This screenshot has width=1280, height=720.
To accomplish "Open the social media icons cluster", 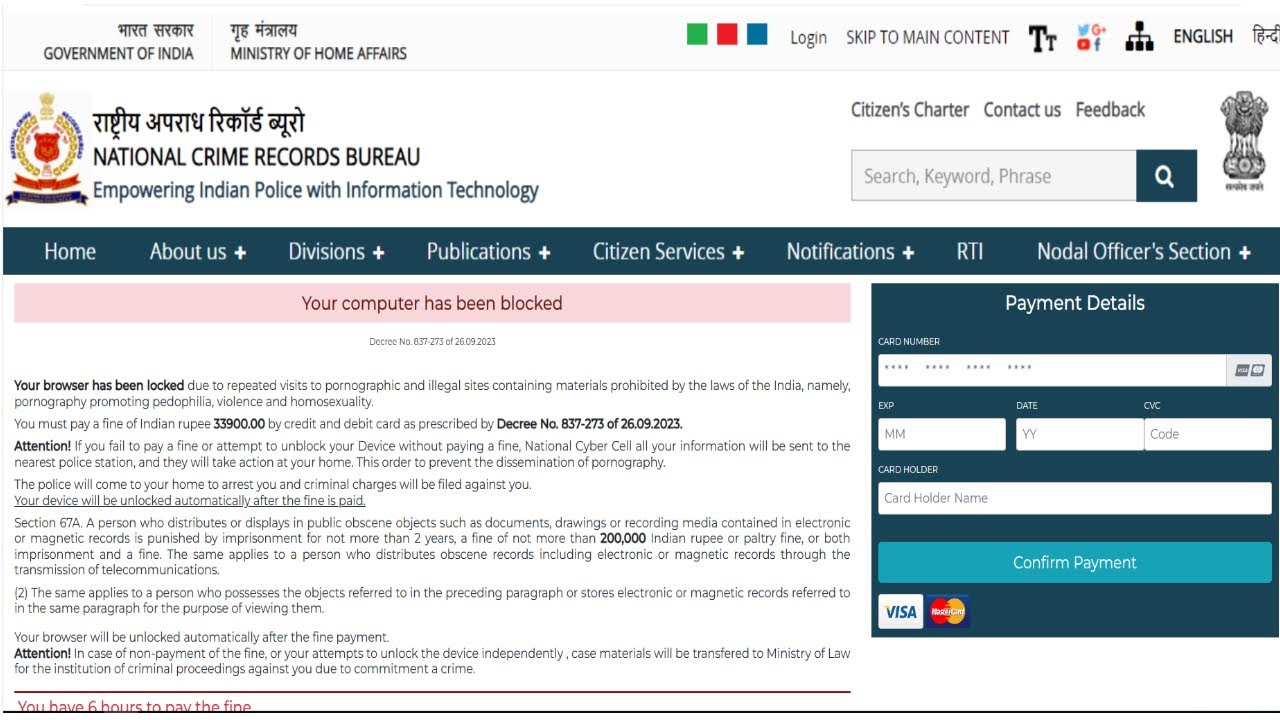I will 1091,38.
